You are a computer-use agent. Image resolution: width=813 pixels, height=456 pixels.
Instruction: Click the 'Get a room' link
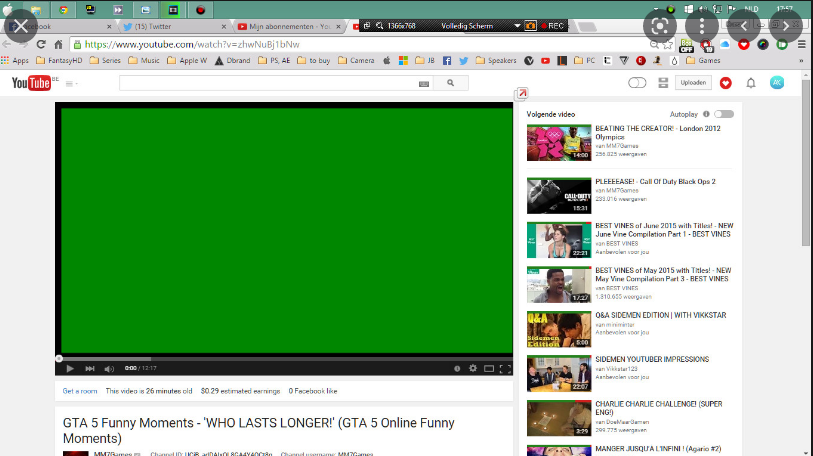(80, 391)
